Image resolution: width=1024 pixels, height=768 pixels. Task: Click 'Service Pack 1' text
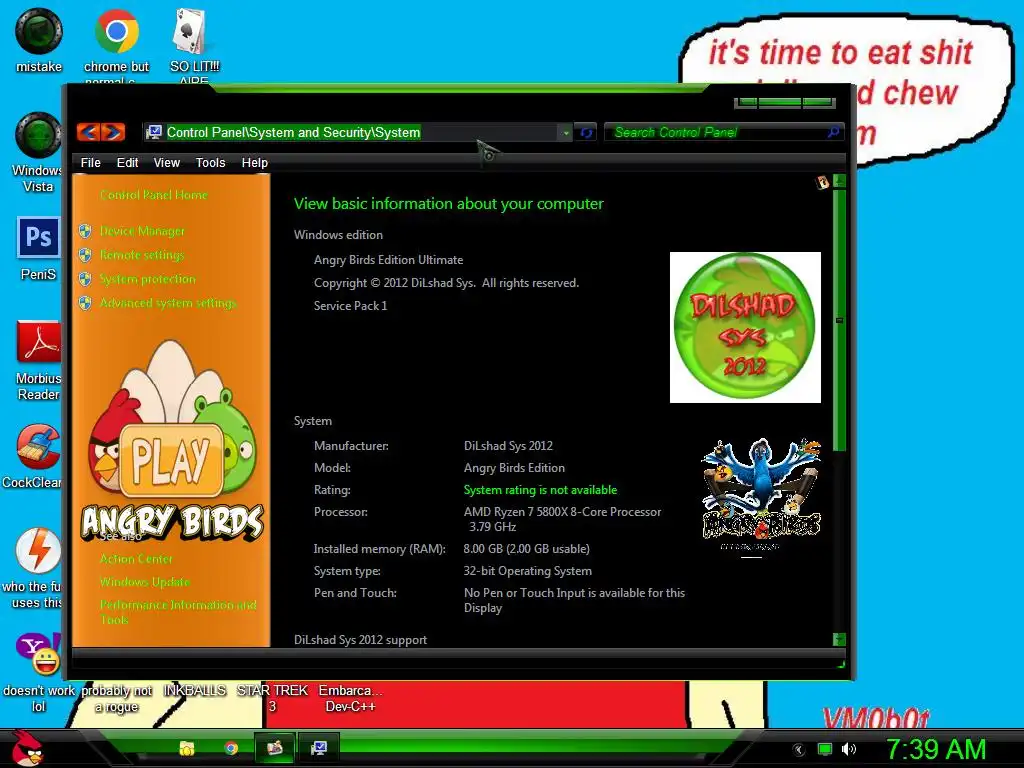350,306
